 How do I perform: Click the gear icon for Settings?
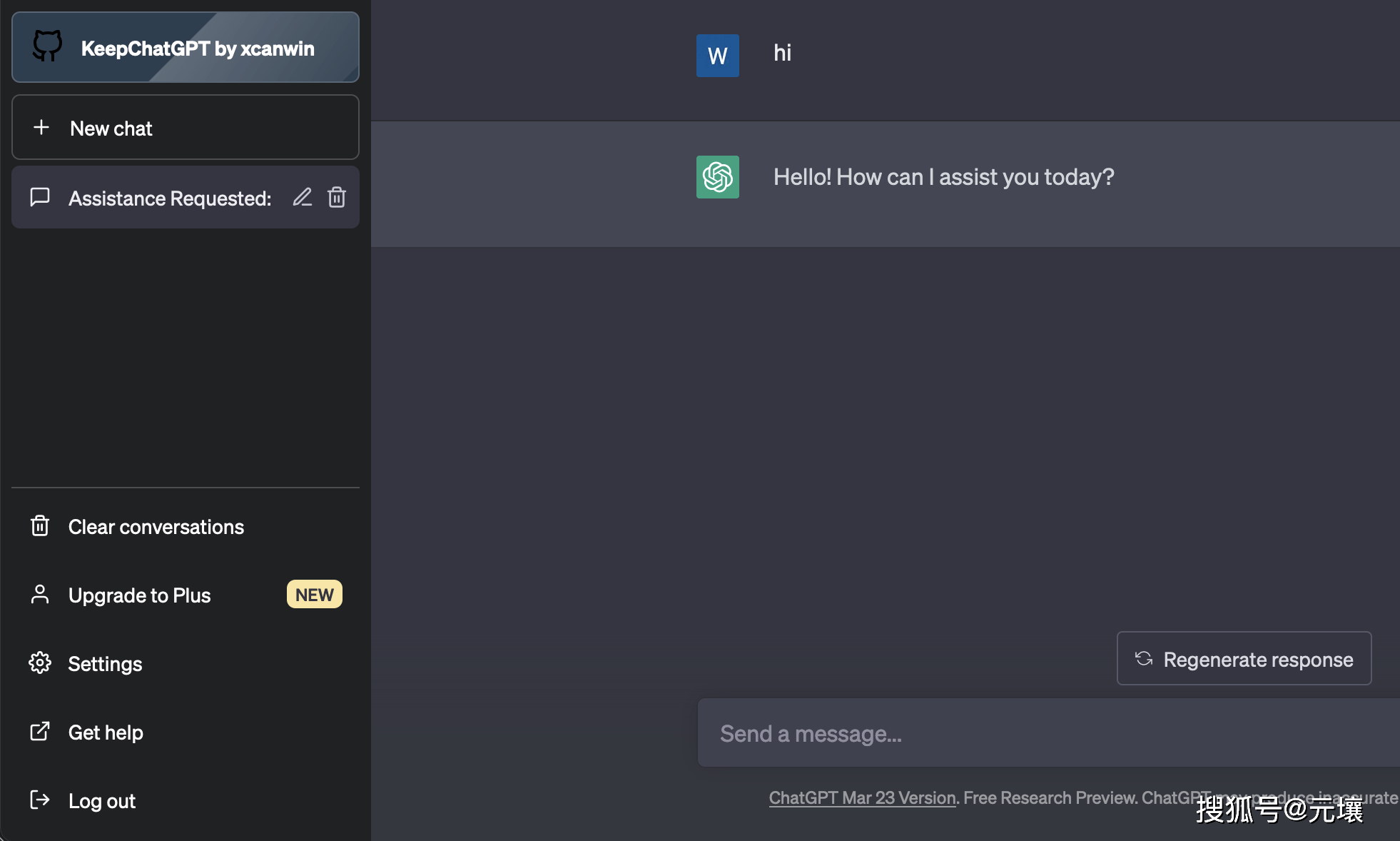40,663
